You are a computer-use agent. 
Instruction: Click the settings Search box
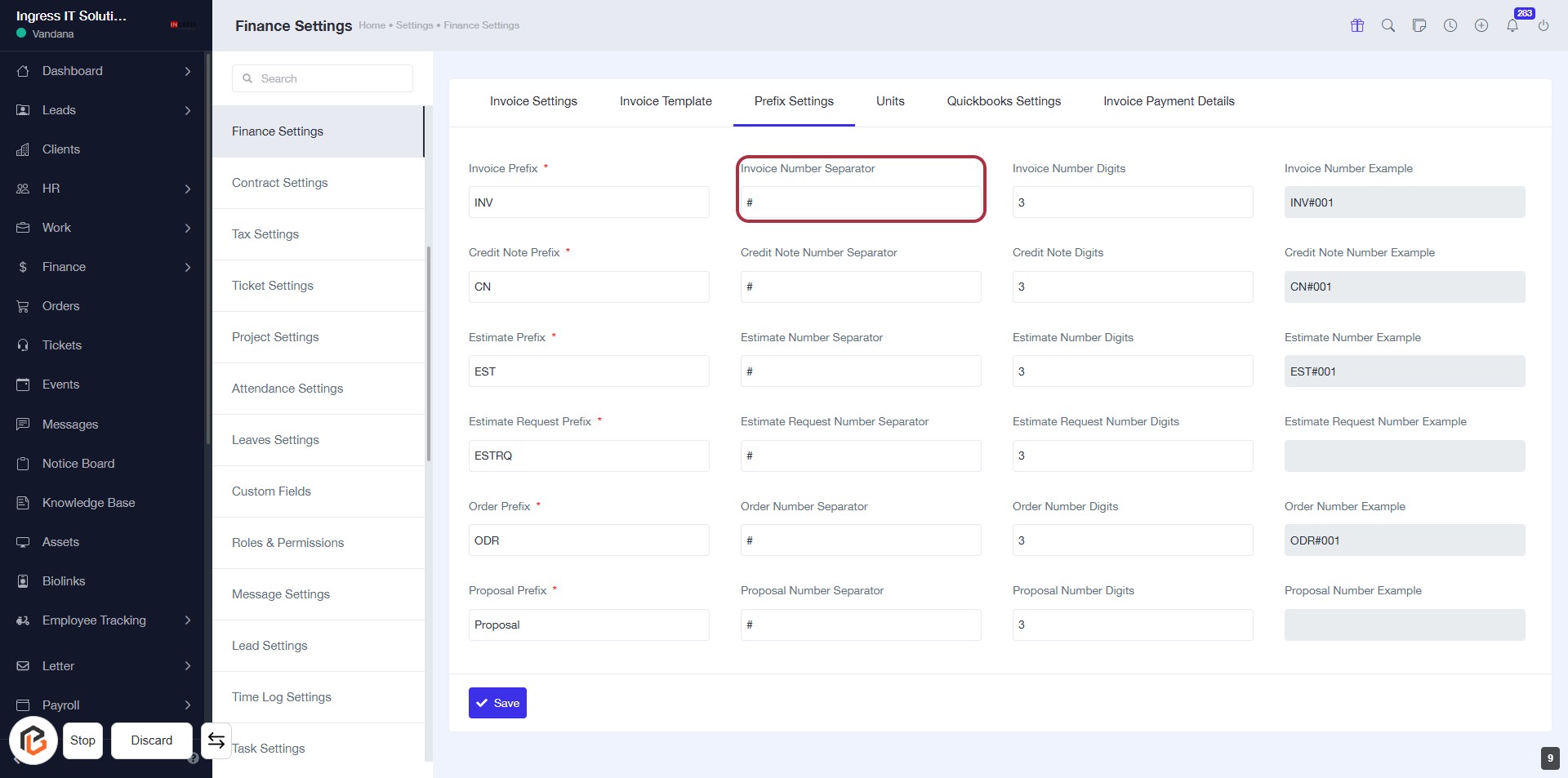323,78
